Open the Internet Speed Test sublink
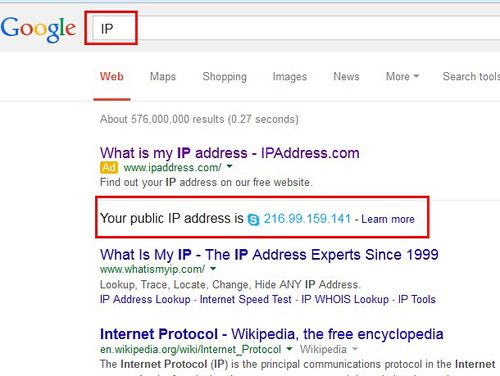500x376 pixels. [x=245, y=299]
